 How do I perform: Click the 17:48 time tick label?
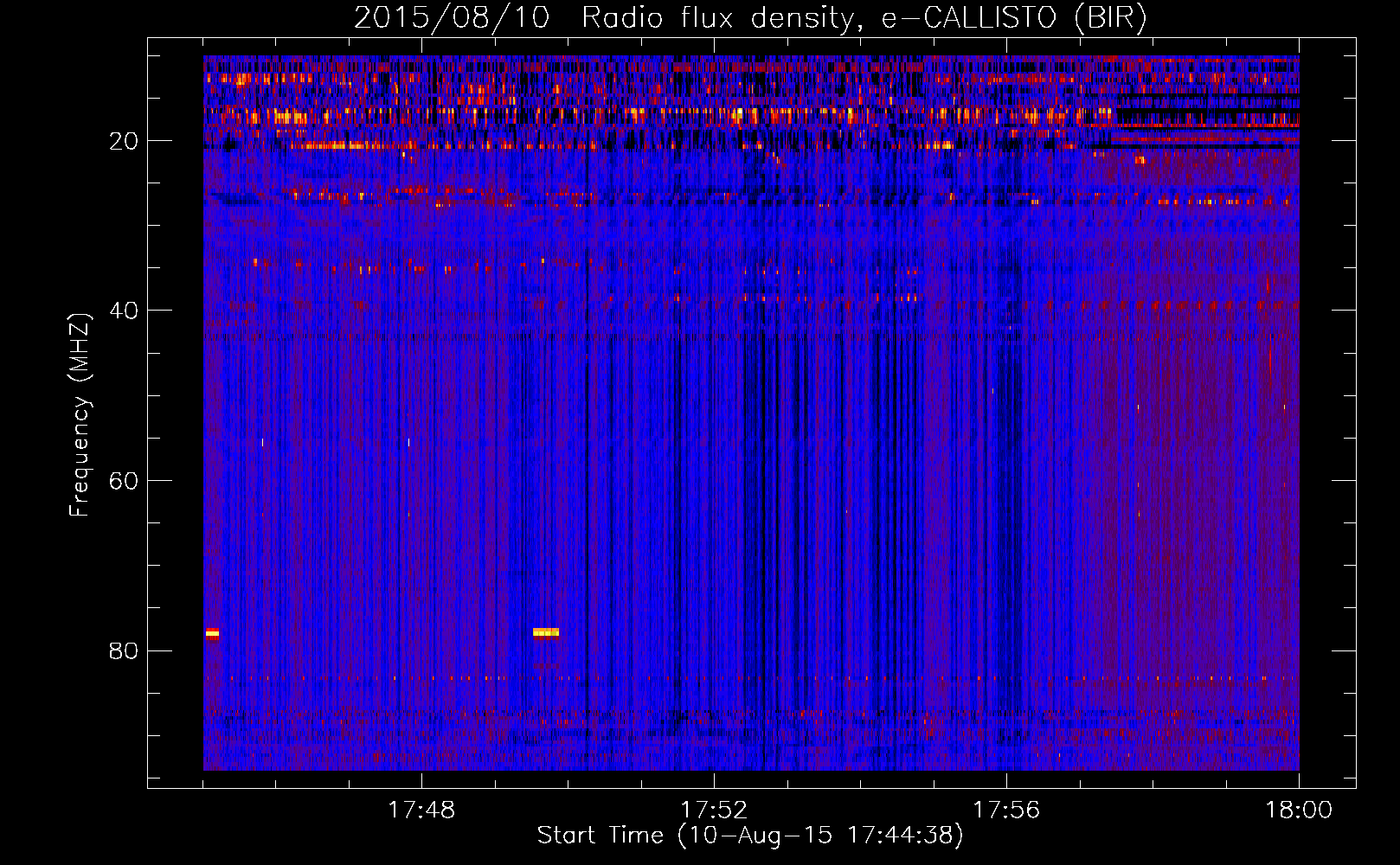coord(421,811)
